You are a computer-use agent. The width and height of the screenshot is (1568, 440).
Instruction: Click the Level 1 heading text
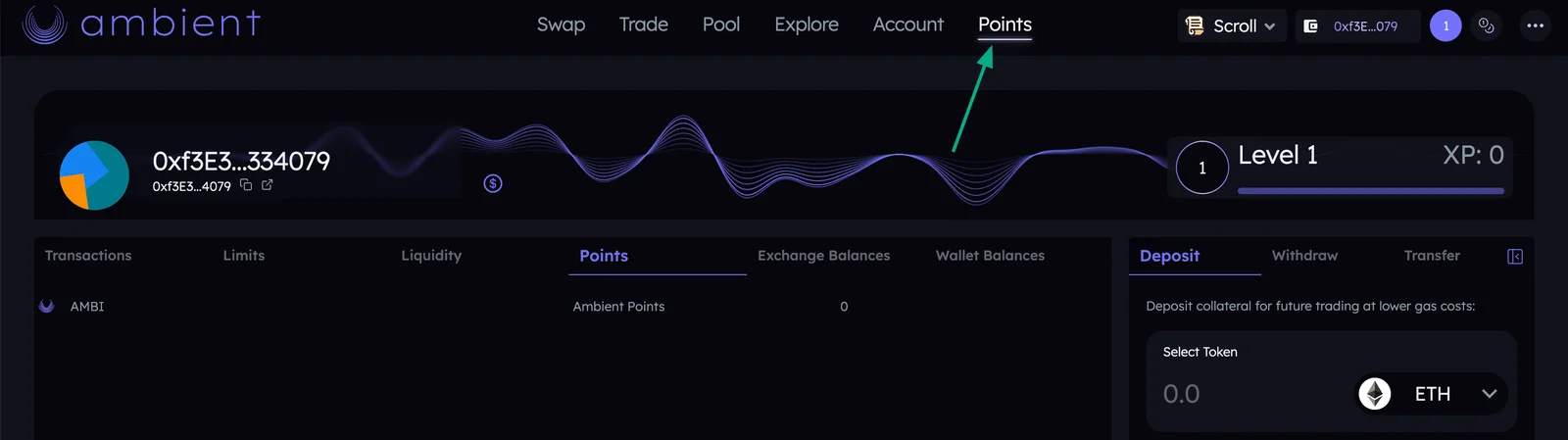click(x=1278, y=155)
